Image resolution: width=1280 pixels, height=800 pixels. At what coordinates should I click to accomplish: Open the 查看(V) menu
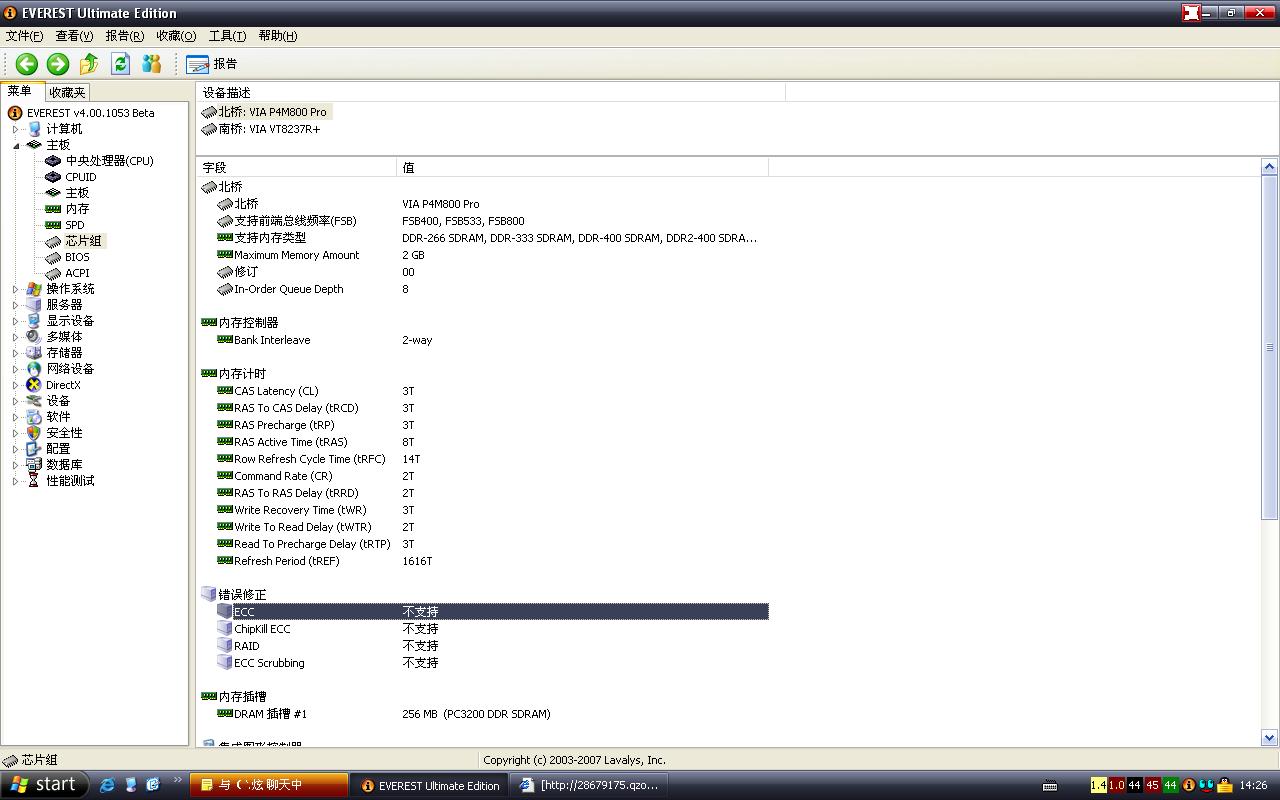pyautogui.click(x=74, y=36)
